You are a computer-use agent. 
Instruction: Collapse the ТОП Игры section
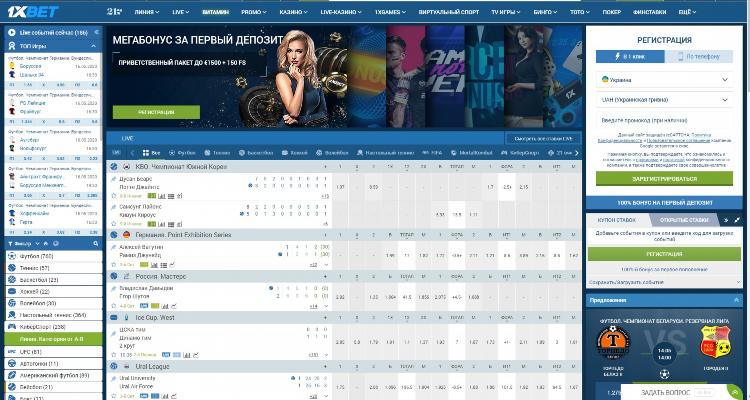[x=94, y=46]
